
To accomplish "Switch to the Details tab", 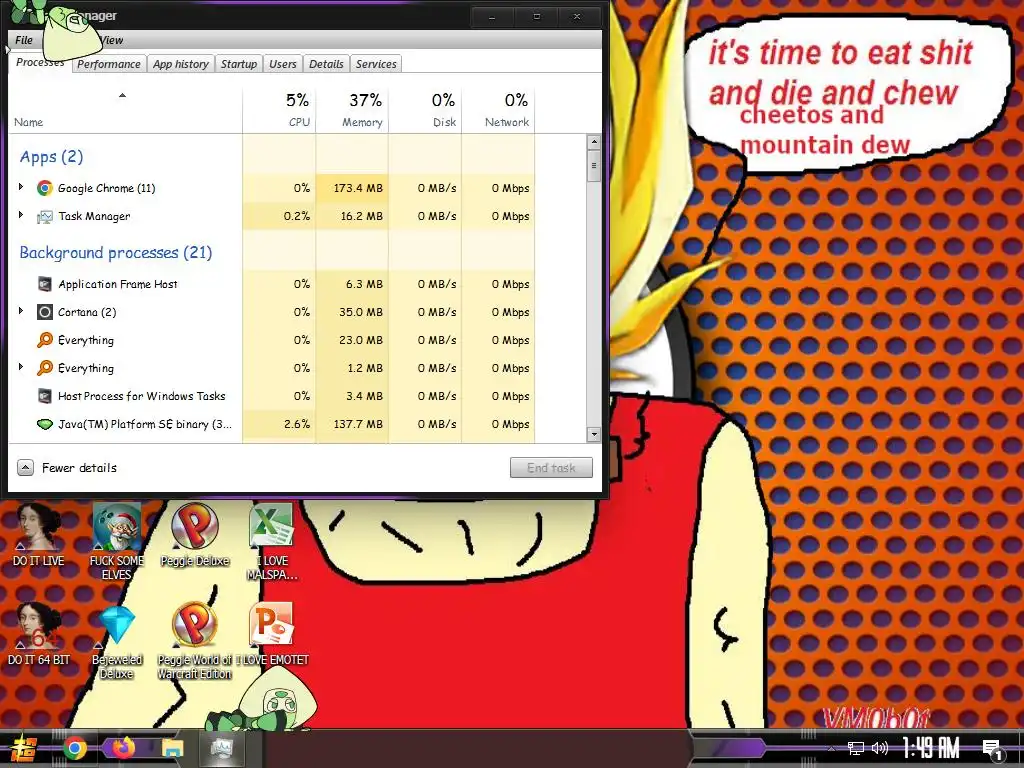I will click(x=326, y=64).
